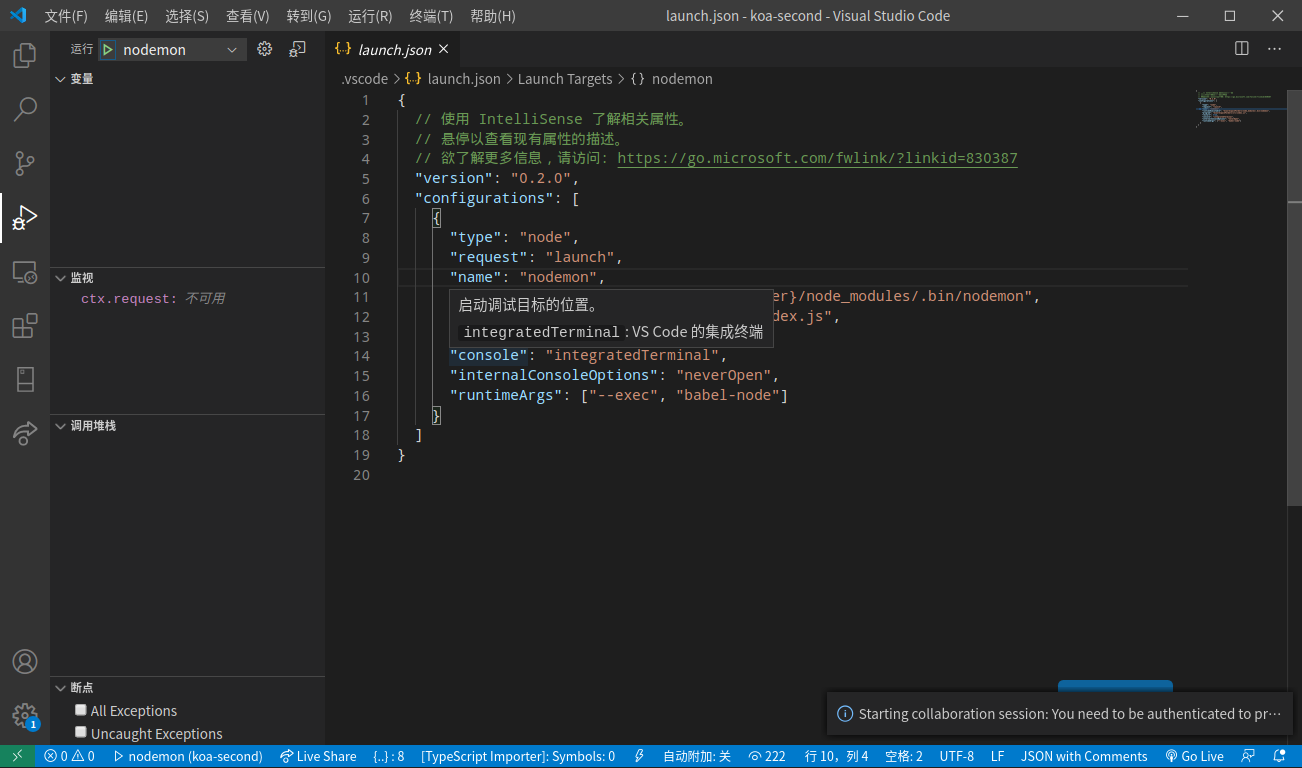Select the launch.json editor tab
1302x768 pixels.
coord(393,49)
